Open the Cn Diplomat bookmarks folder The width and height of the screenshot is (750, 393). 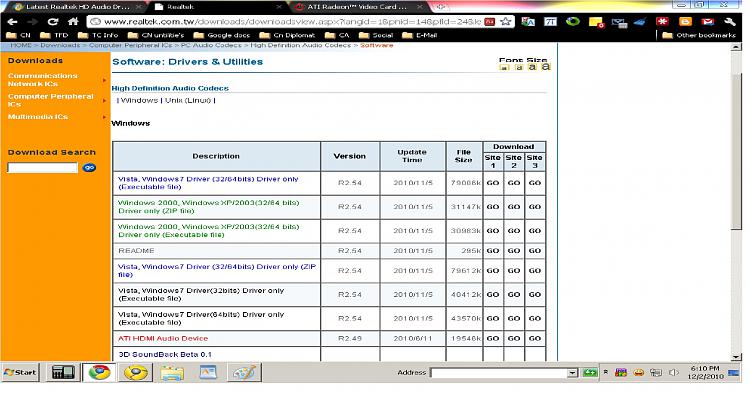(x=287, y=35)
